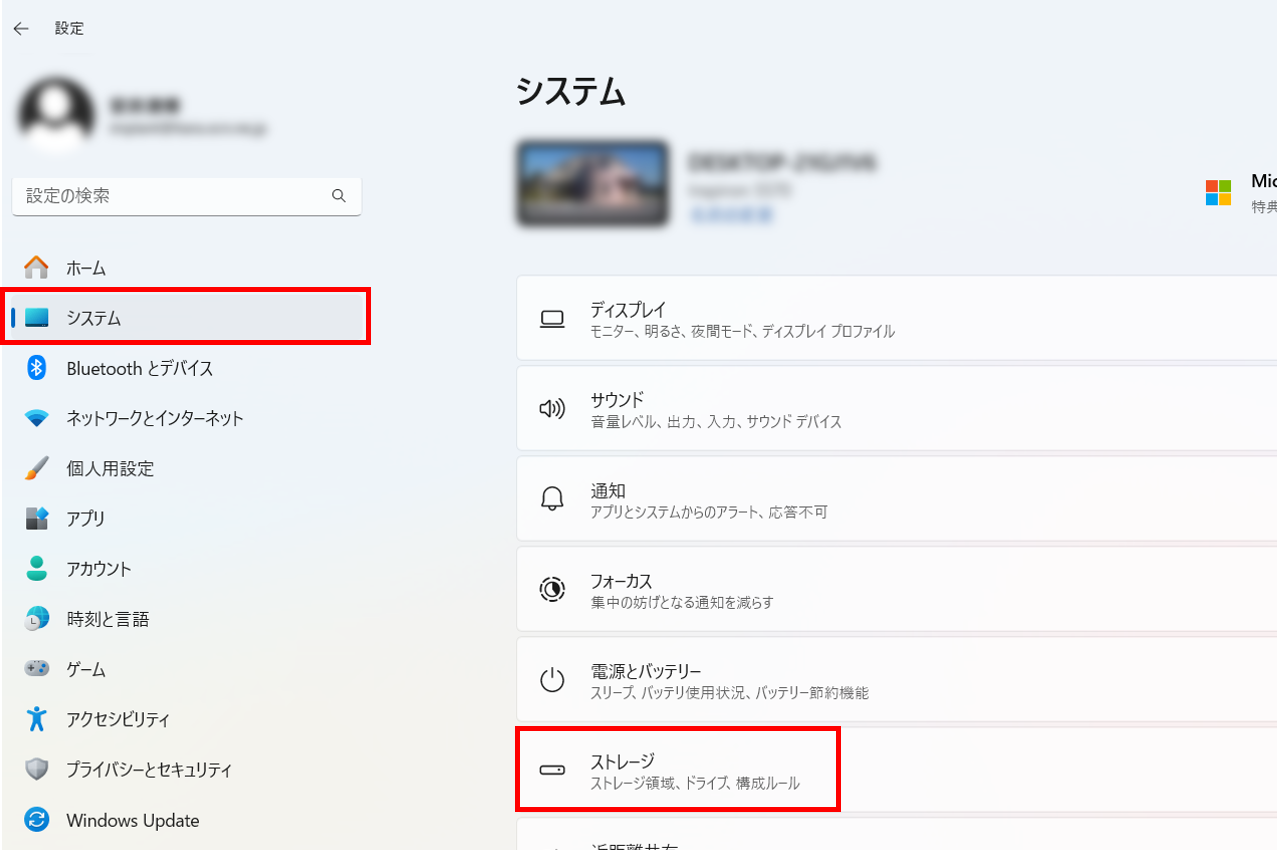Screen dimensions: 1277x850
Task: Click the アプリ icon in sidebar
Action: coord(37,519)
